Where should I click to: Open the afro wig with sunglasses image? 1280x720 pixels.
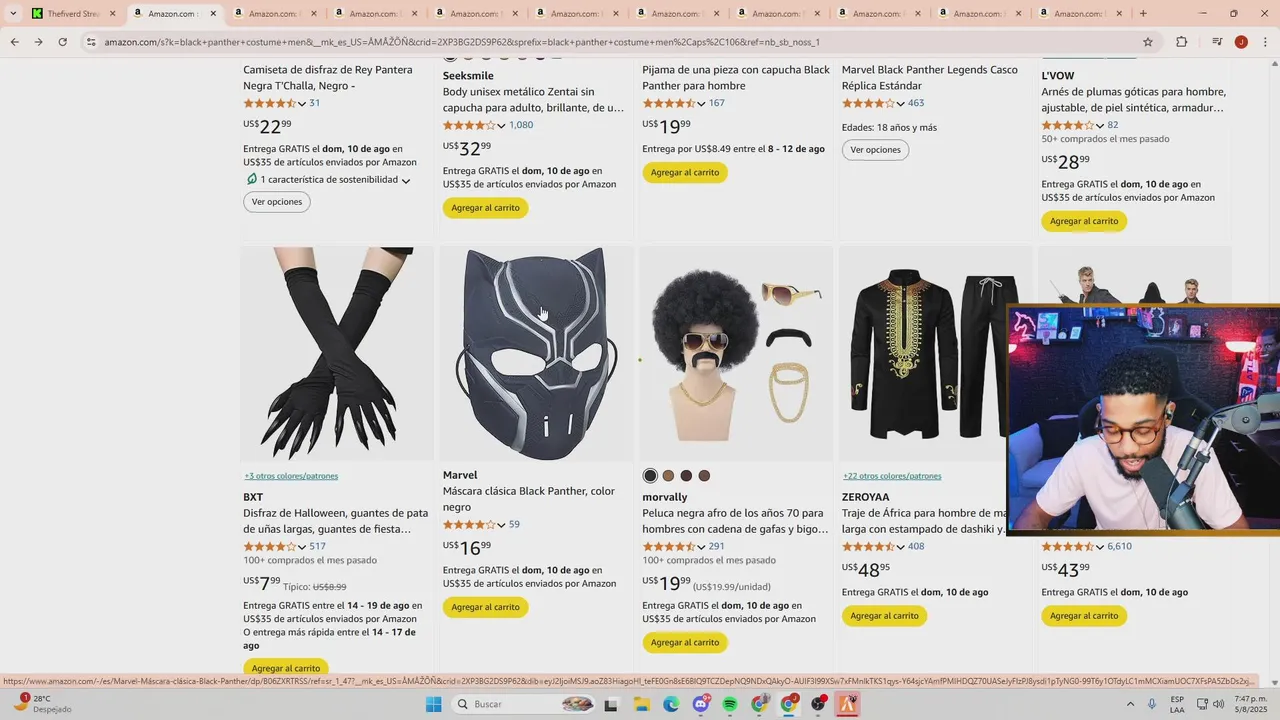point(736,354)
